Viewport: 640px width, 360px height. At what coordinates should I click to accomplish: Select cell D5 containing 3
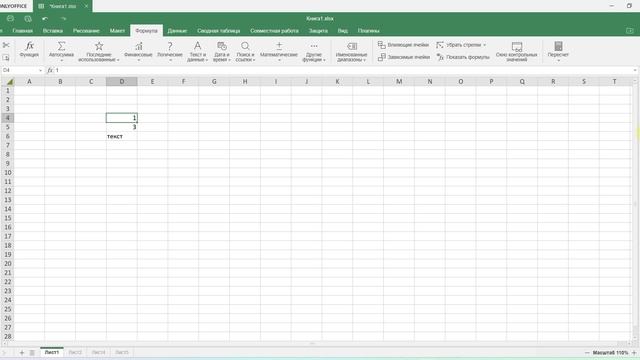122,127
